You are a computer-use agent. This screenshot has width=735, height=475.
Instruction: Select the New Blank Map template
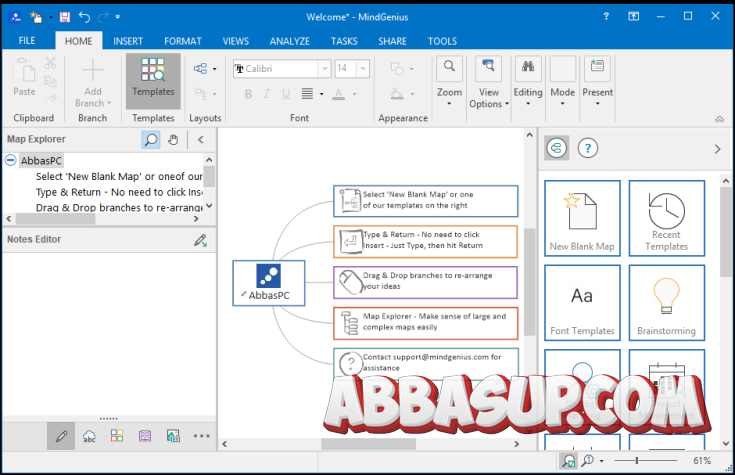tap(582, 219)
